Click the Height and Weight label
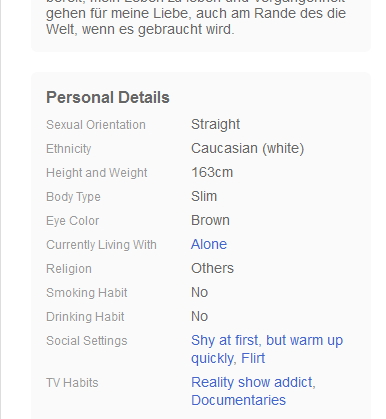The width and height of the screenshot is (386, 419). [97, 173]
